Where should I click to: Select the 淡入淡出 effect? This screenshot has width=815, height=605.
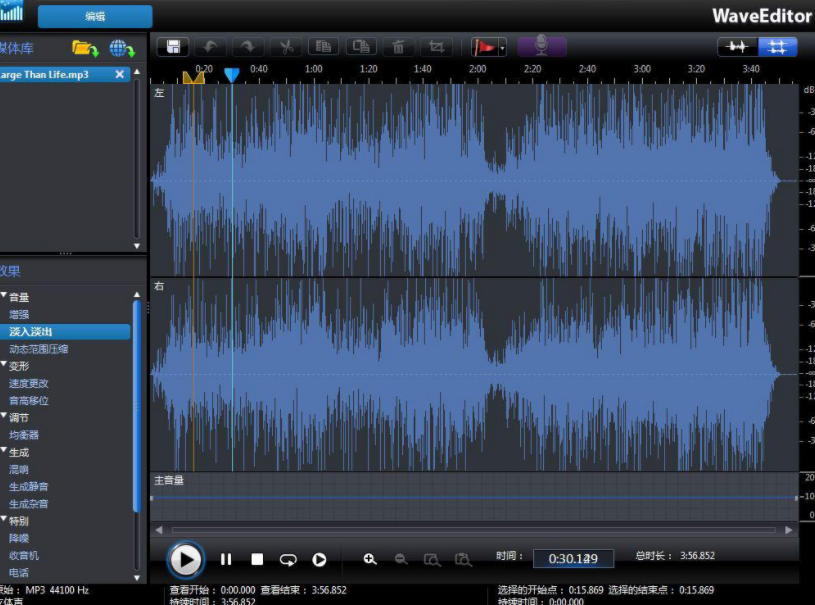coord(64,332)
